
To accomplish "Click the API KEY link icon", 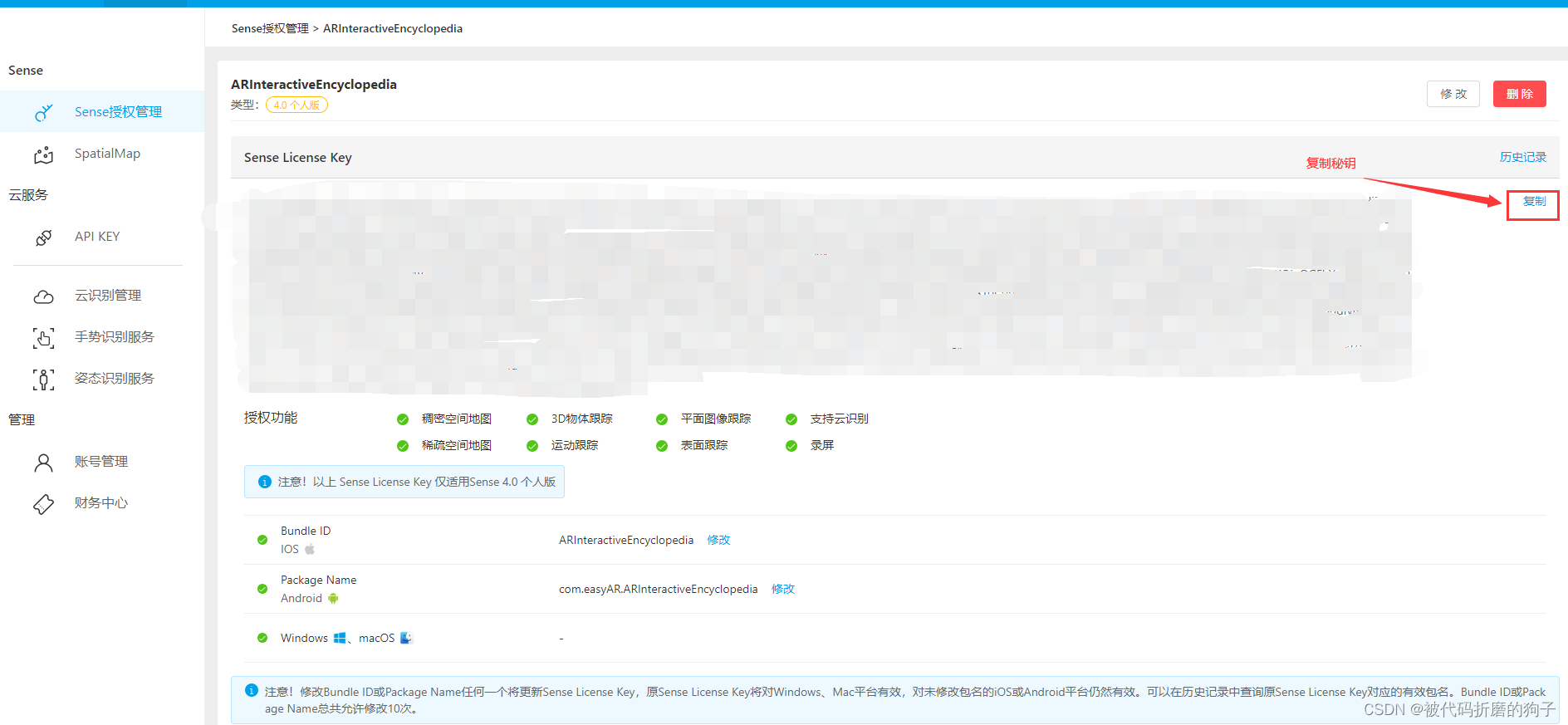I will click(44, 238).
